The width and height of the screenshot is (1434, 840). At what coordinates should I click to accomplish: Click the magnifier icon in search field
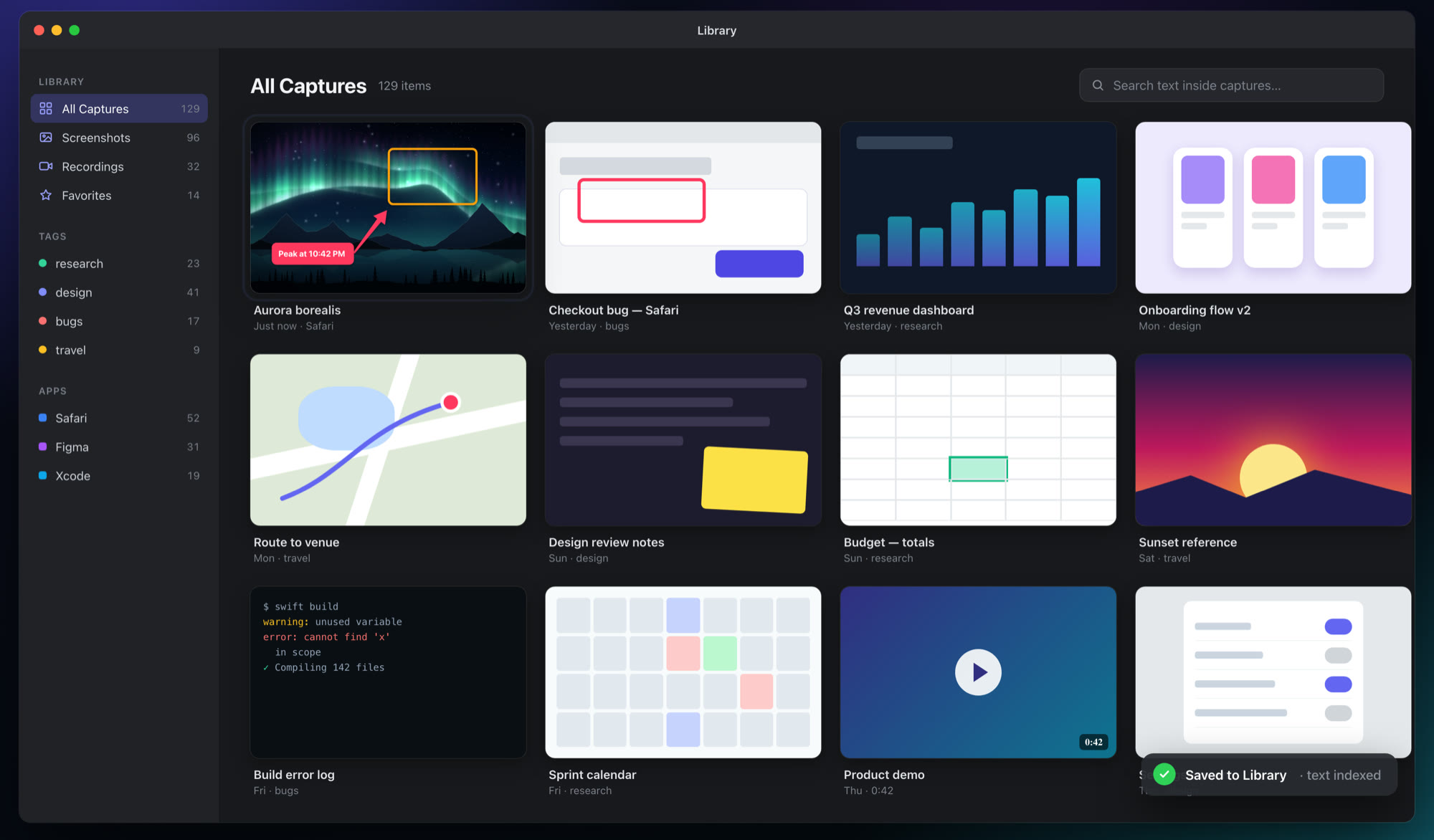click(1098, 85)
